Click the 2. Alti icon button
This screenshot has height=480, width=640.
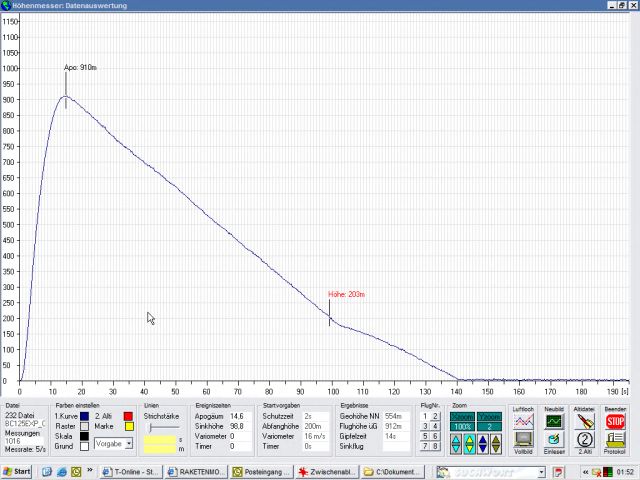point(585,439)
